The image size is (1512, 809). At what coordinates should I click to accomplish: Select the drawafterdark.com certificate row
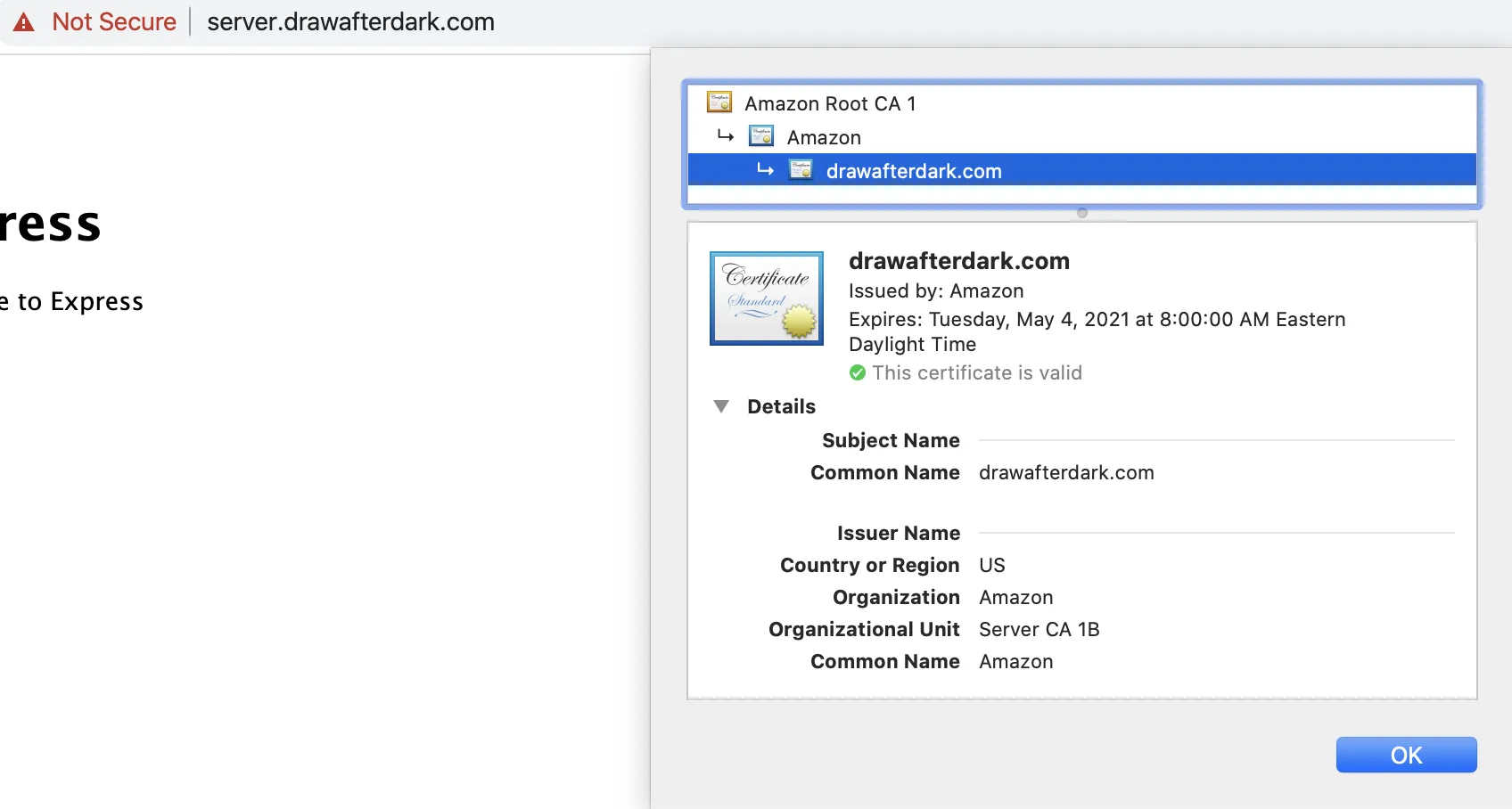pyautogui.click(x=1082, y=170)
